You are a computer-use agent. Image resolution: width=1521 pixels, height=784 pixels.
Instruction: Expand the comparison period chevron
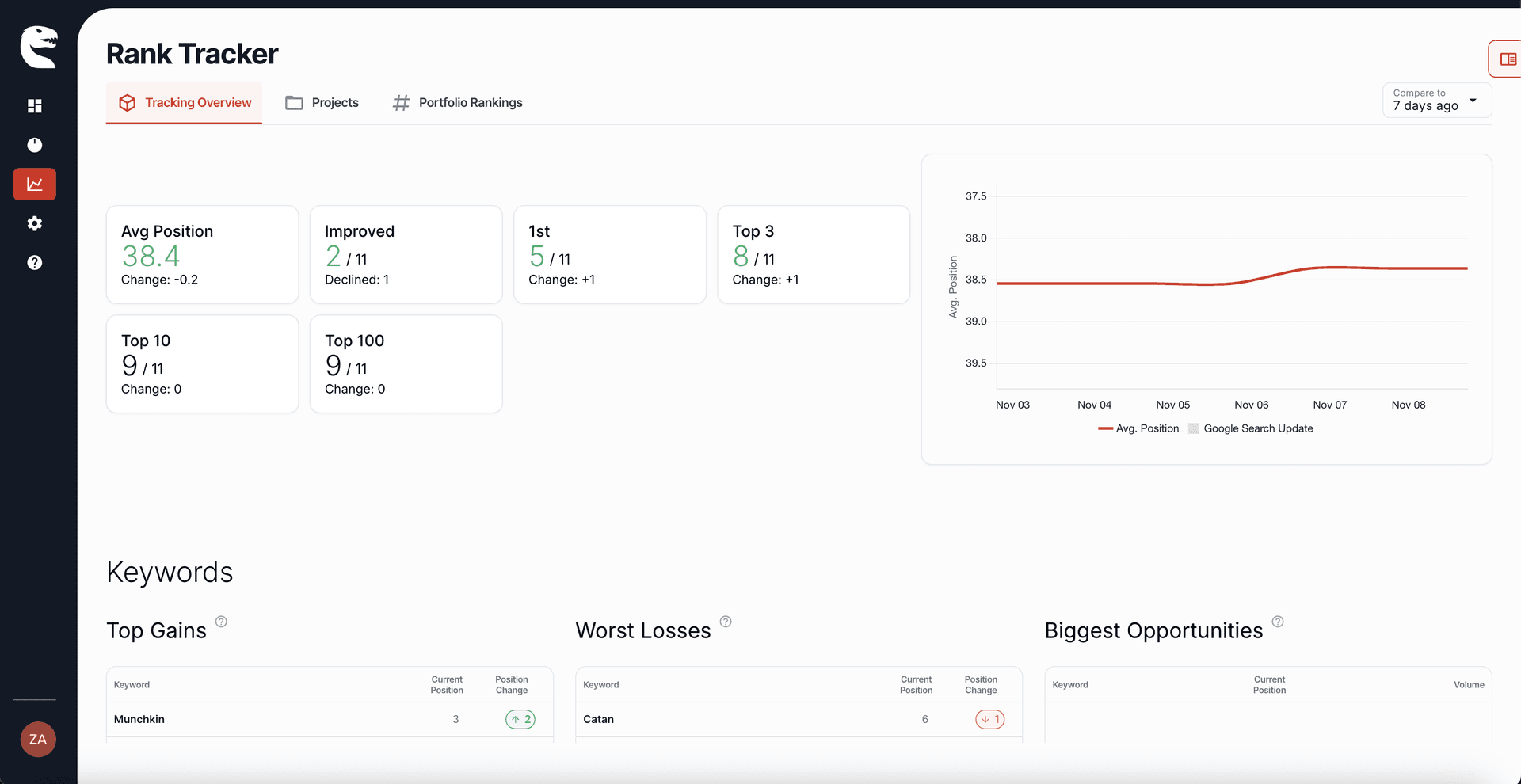(1473, 100)
